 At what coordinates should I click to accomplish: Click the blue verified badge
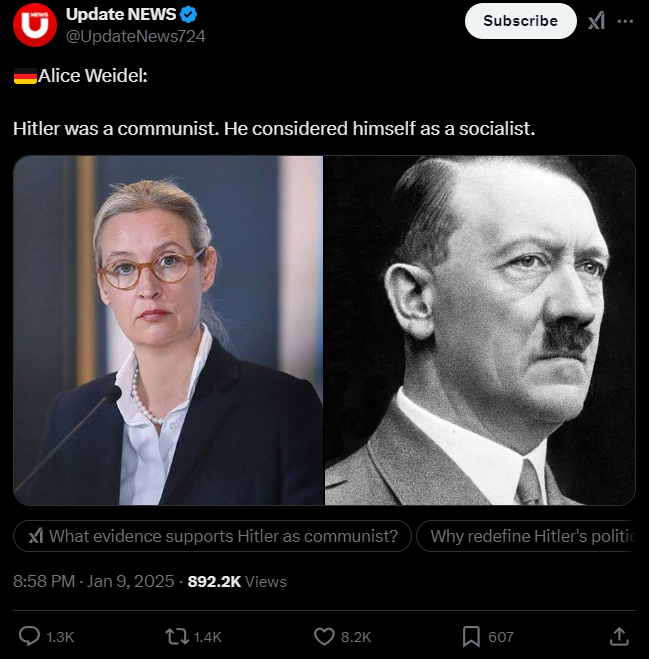pyautogui.click(x=188, y=15)
